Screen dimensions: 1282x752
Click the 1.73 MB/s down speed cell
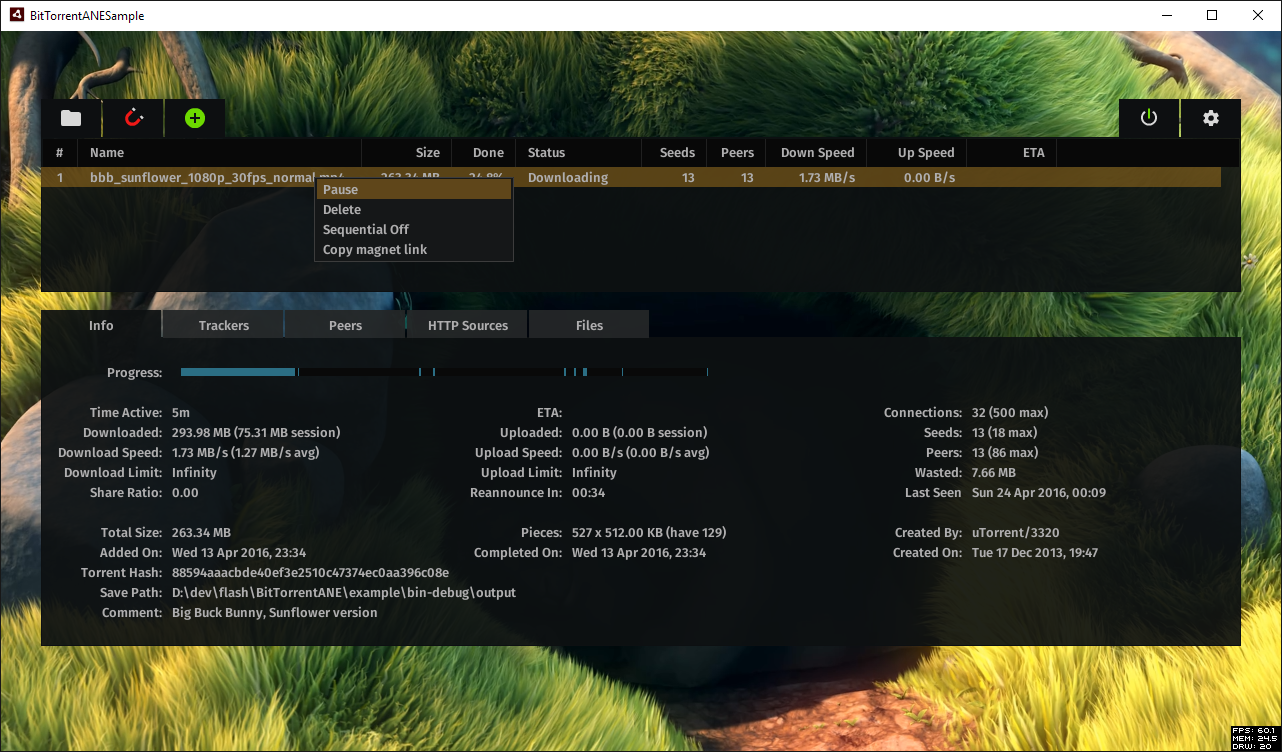(826, 178)
